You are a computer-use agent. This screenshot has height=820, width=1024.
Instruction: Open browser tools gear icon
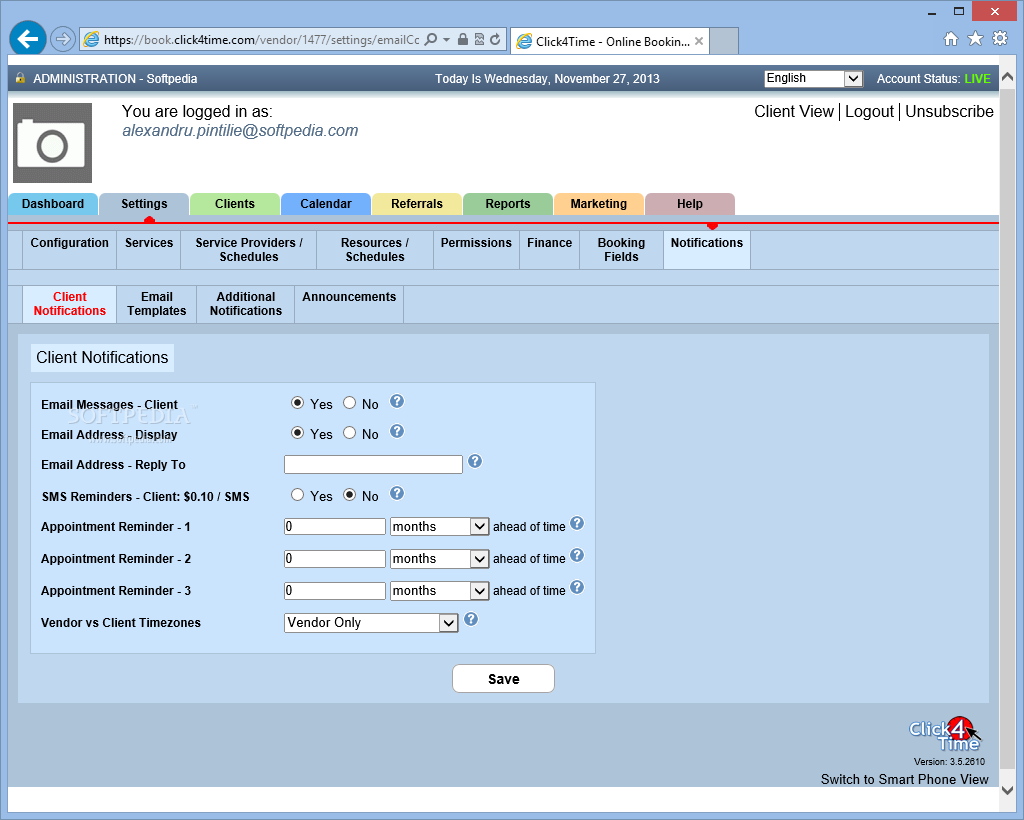[x=1000, y=39]
